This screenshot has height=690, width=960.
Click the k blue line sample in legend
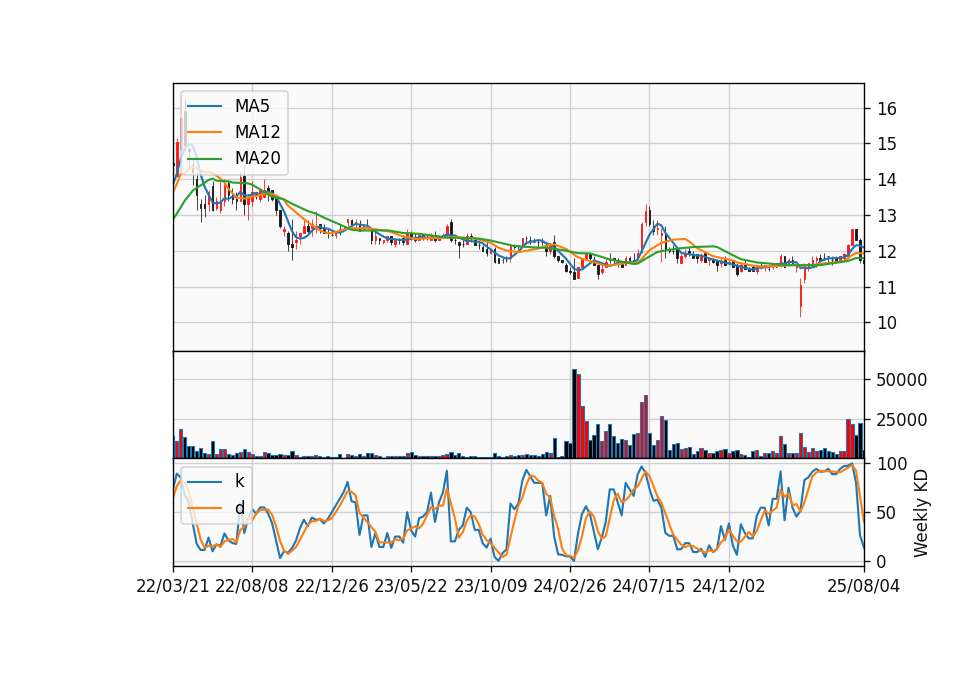pyautogui.click(x=204, y=481)
